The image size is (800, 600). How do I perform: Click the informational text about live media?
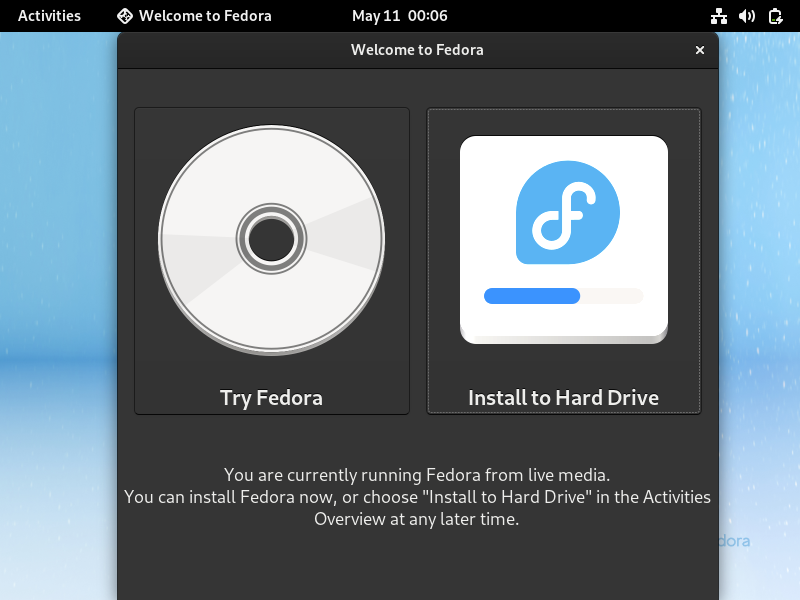pyautogui.click(x=417, y=497)
